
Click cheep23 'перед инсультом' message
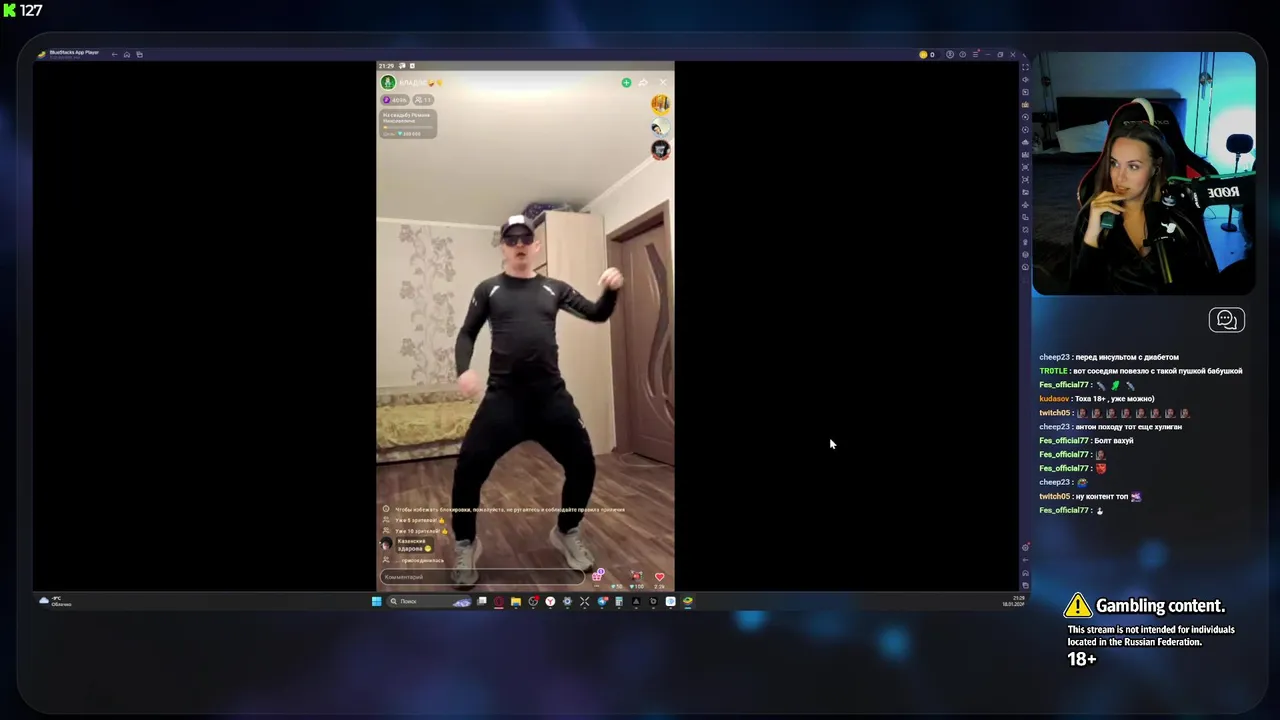(1109, 357)
